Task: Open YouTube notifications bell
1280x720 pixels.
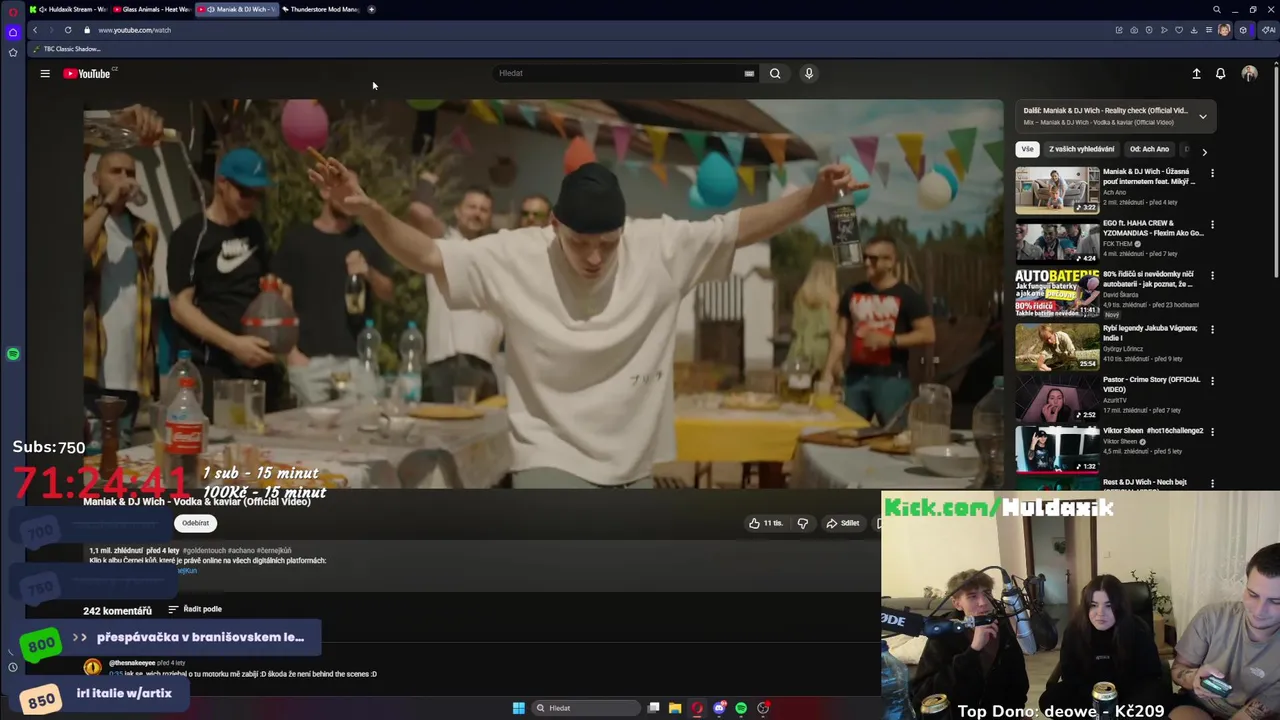Action: [x=1220, y=73]
